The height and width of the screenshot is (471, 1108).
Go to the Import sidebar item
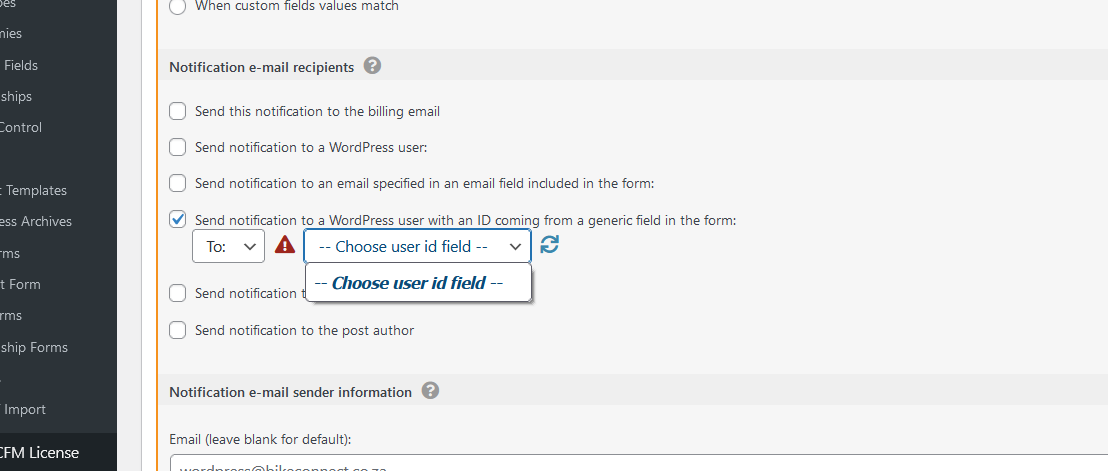click(23, 410)
